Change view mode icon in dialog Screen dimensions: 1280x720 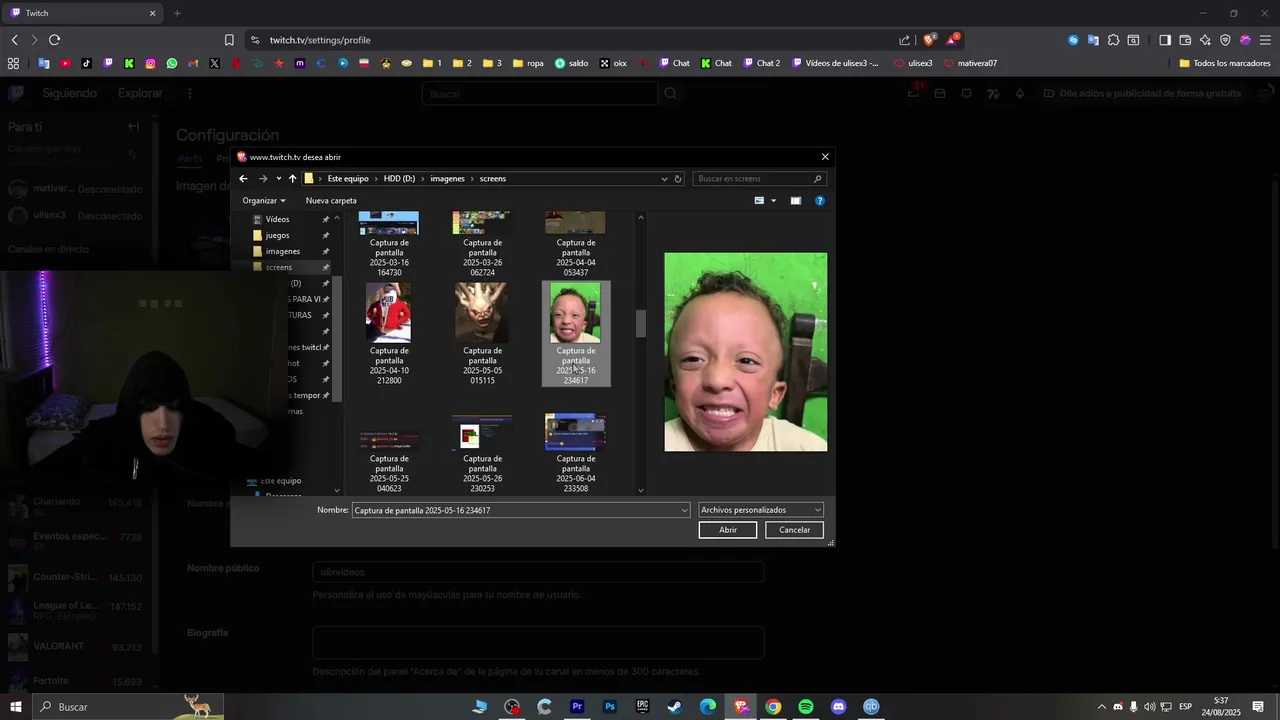[759, 201]
